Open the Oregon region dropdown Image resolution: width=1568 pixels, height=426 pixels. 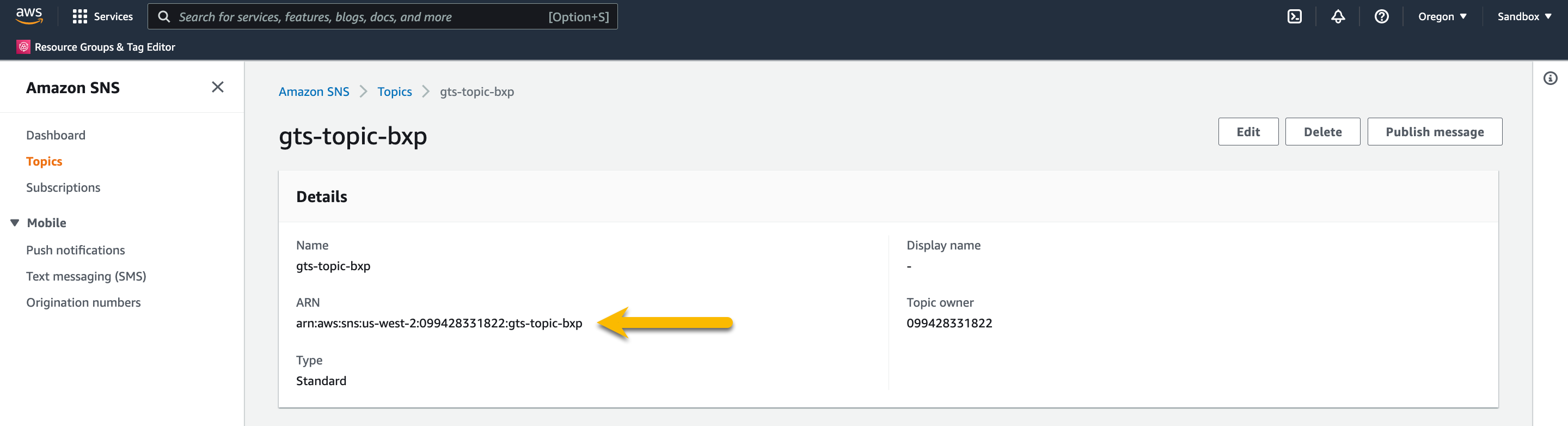[1441, 16]
